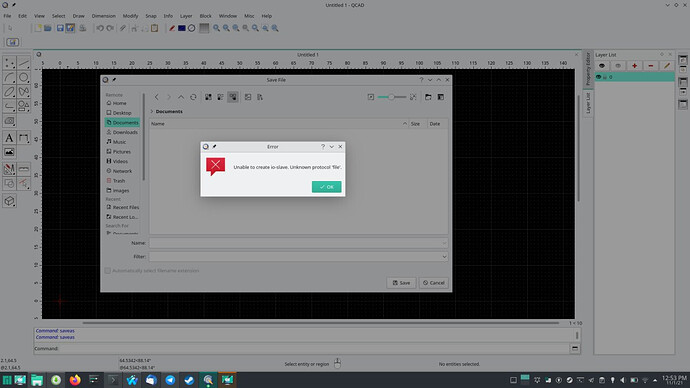
Task: Click the Undo toolbar icon
Action: click(100, 28)
